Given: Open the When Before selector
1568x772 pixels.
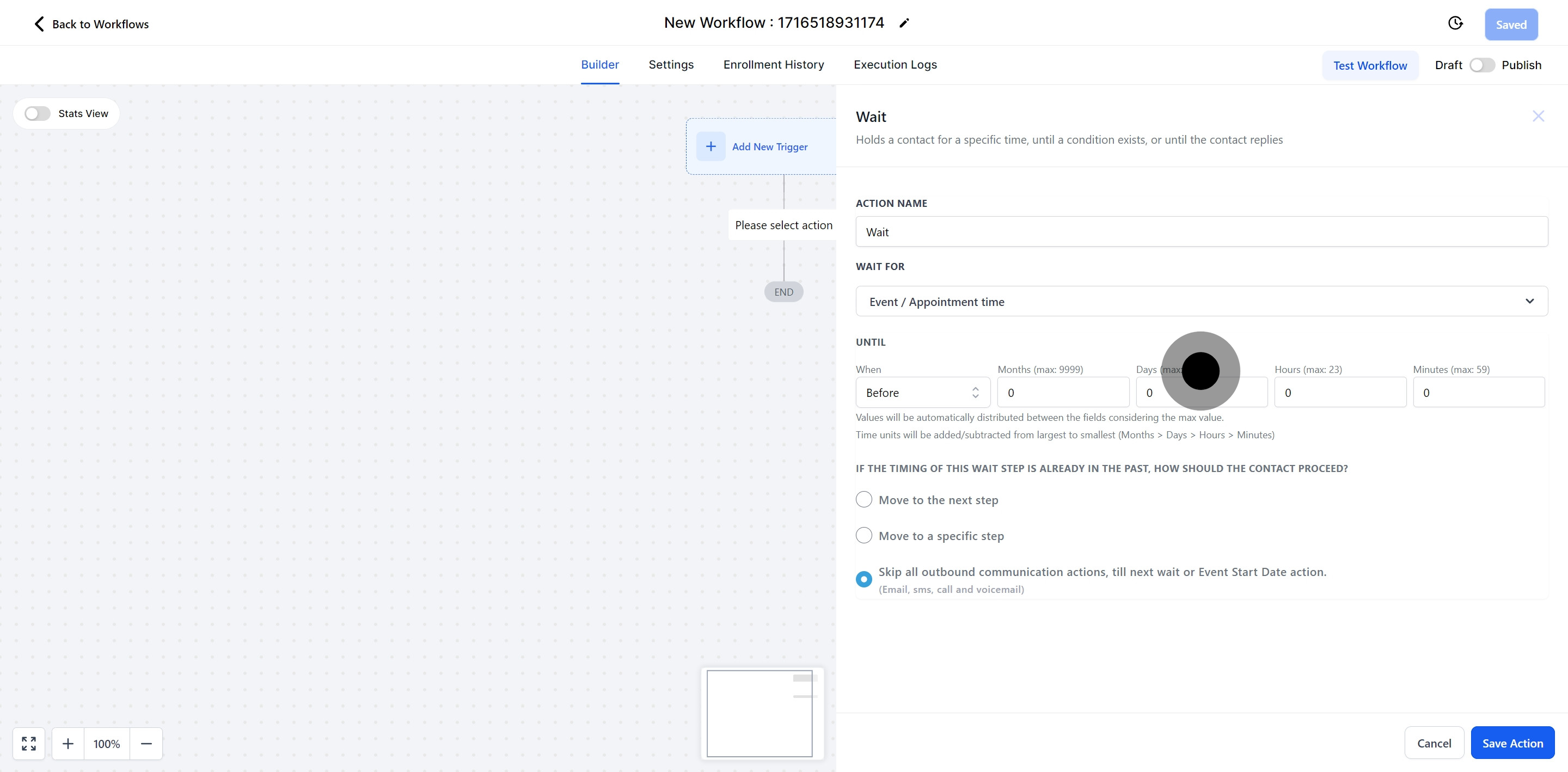Looking at the screenshot, I should 922,393.
